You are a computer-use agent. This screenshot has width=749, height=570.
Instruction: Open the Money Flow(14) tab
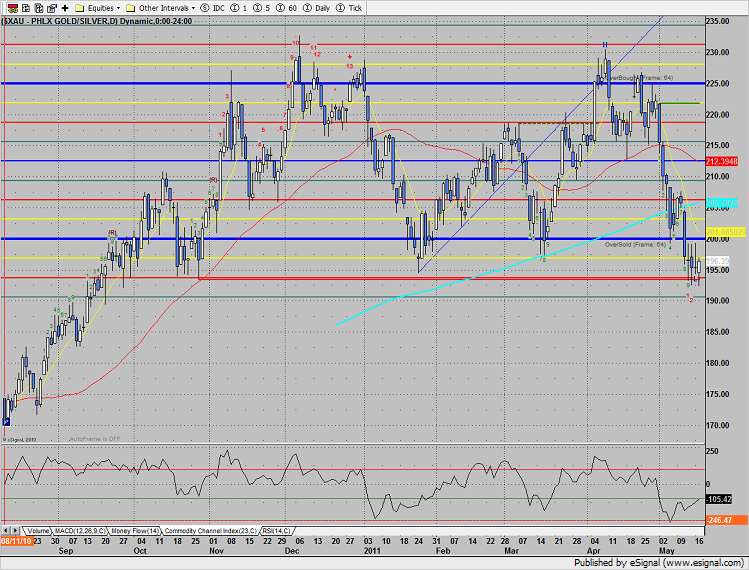click(135, 531)
